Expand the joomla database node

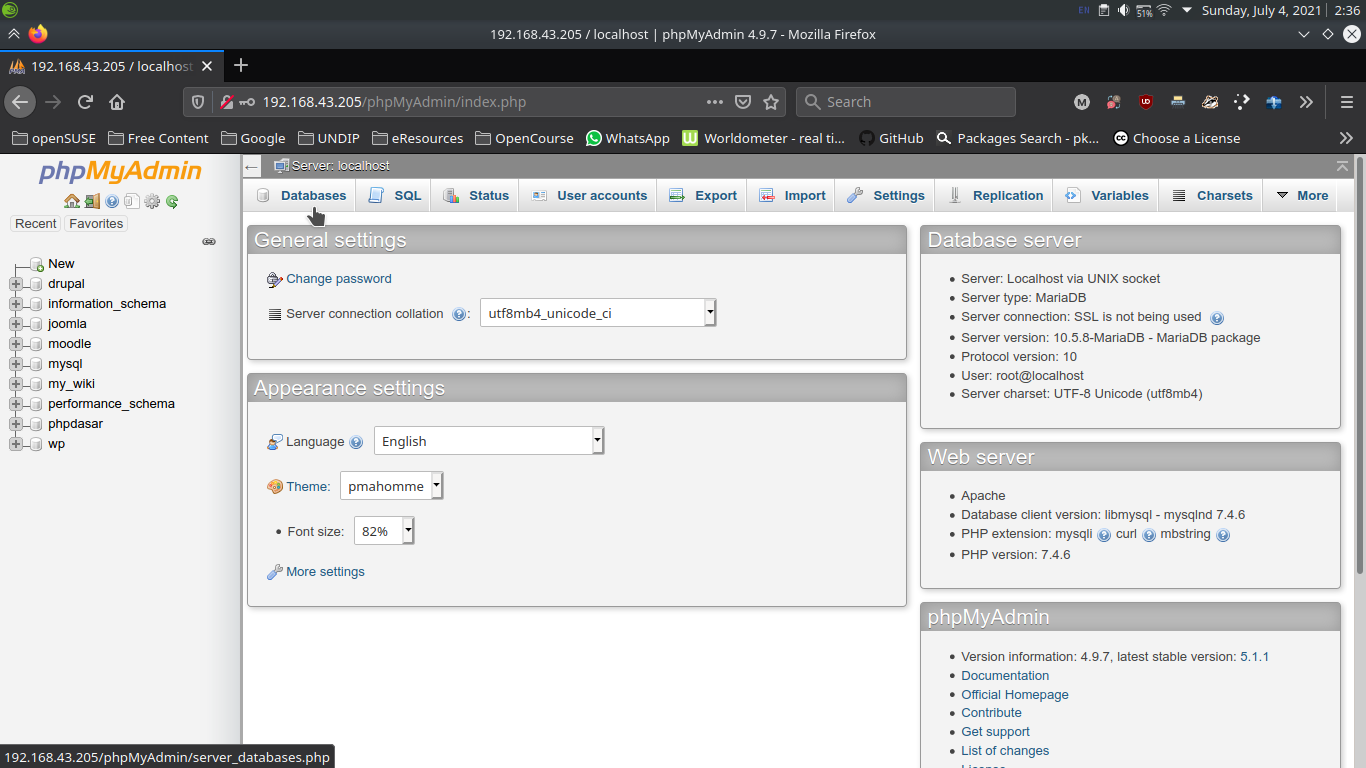click(15, 324)
